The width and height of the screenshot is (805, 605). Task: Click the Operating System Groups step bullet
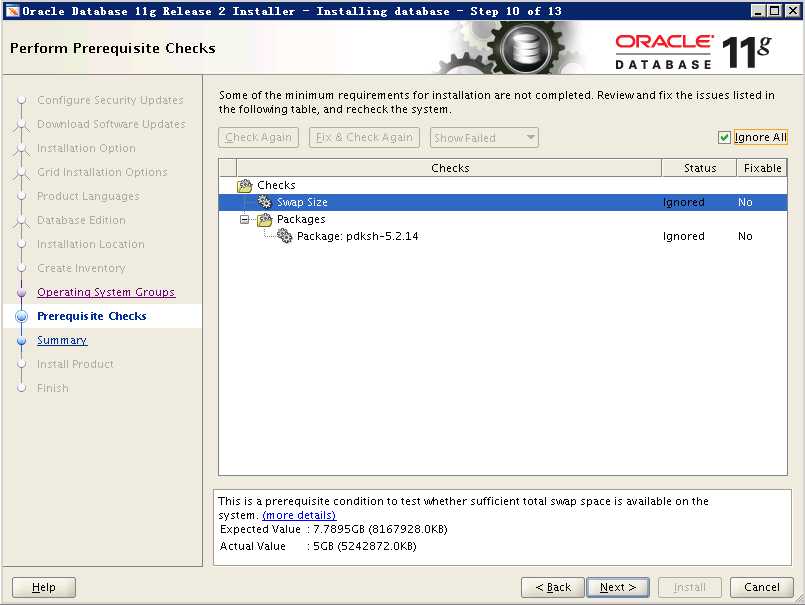[x=22, y=292]
